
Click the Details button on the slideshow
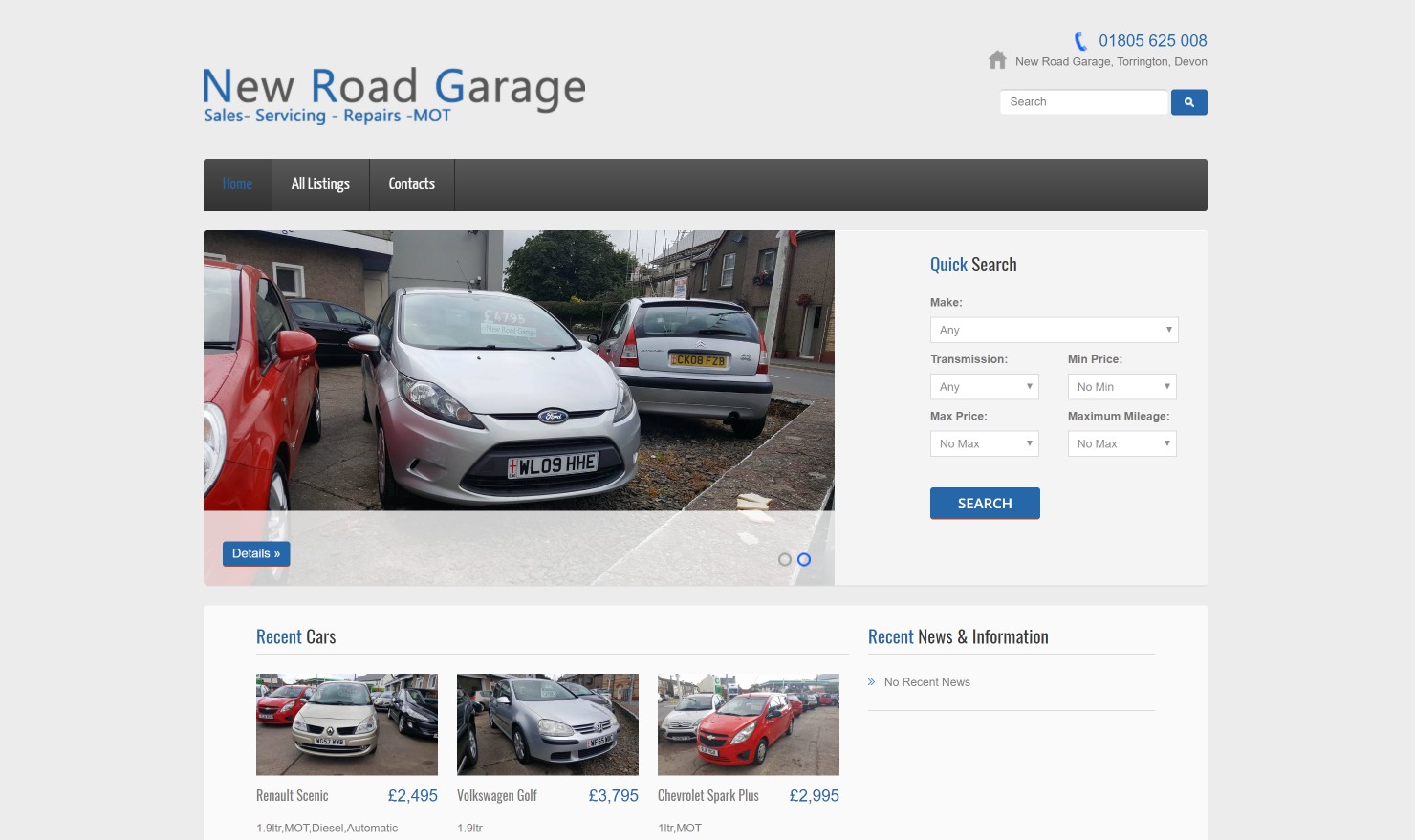pos(256,553)
